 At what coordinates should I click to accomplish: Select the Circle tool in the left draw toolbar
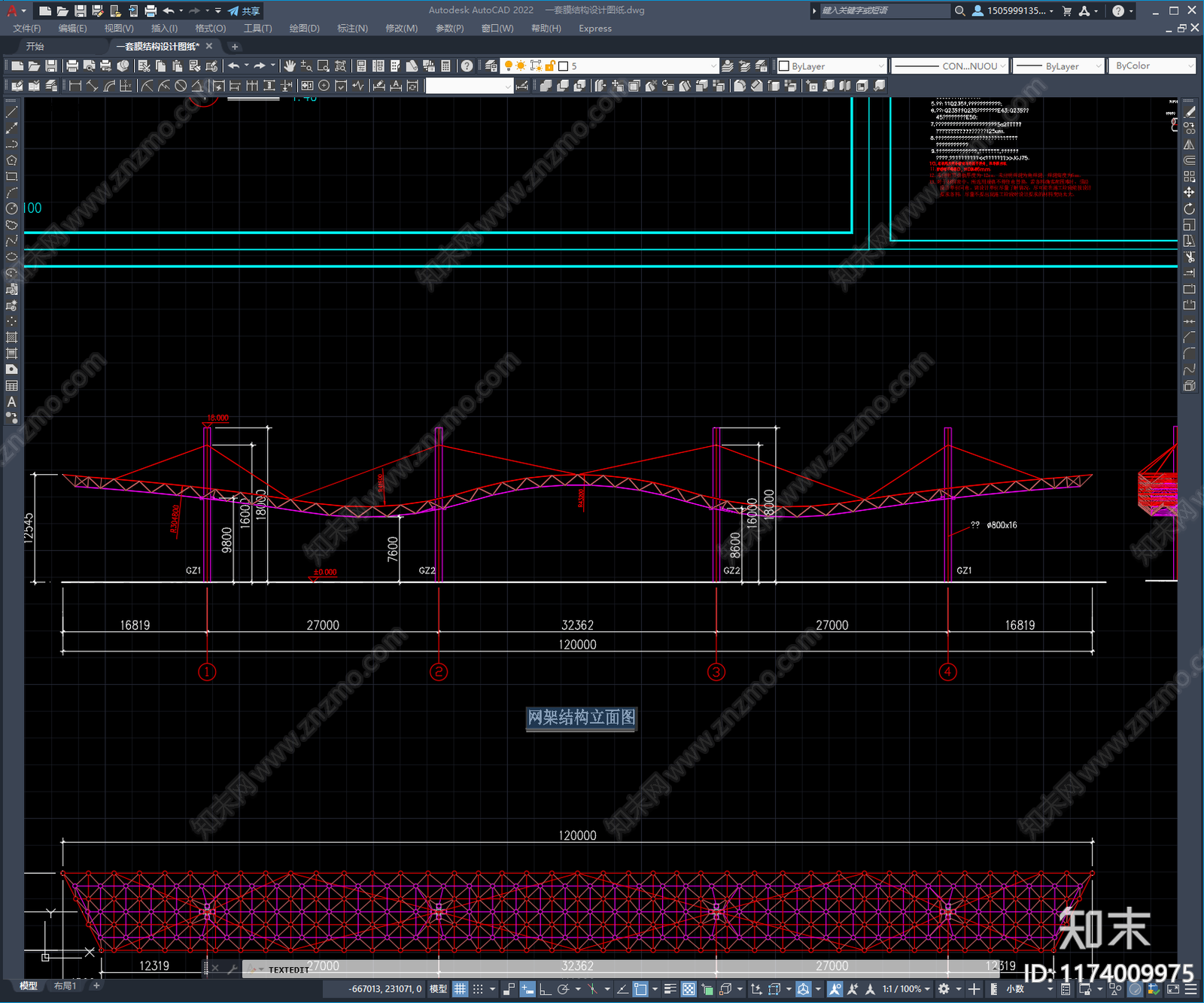pyautogui.click(x=11, y=208)
